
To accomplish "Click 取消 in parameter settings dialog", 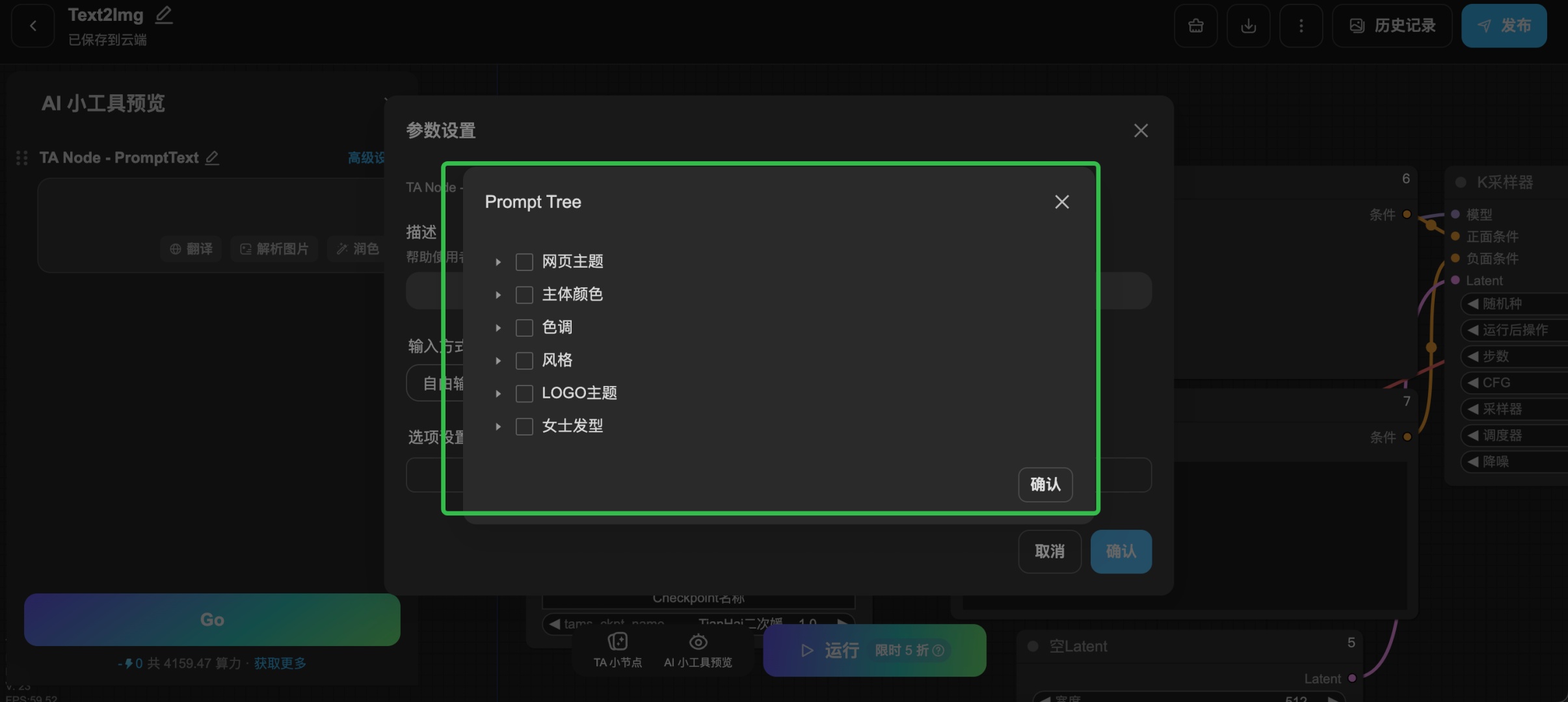I will click(x=1049, y=552).
